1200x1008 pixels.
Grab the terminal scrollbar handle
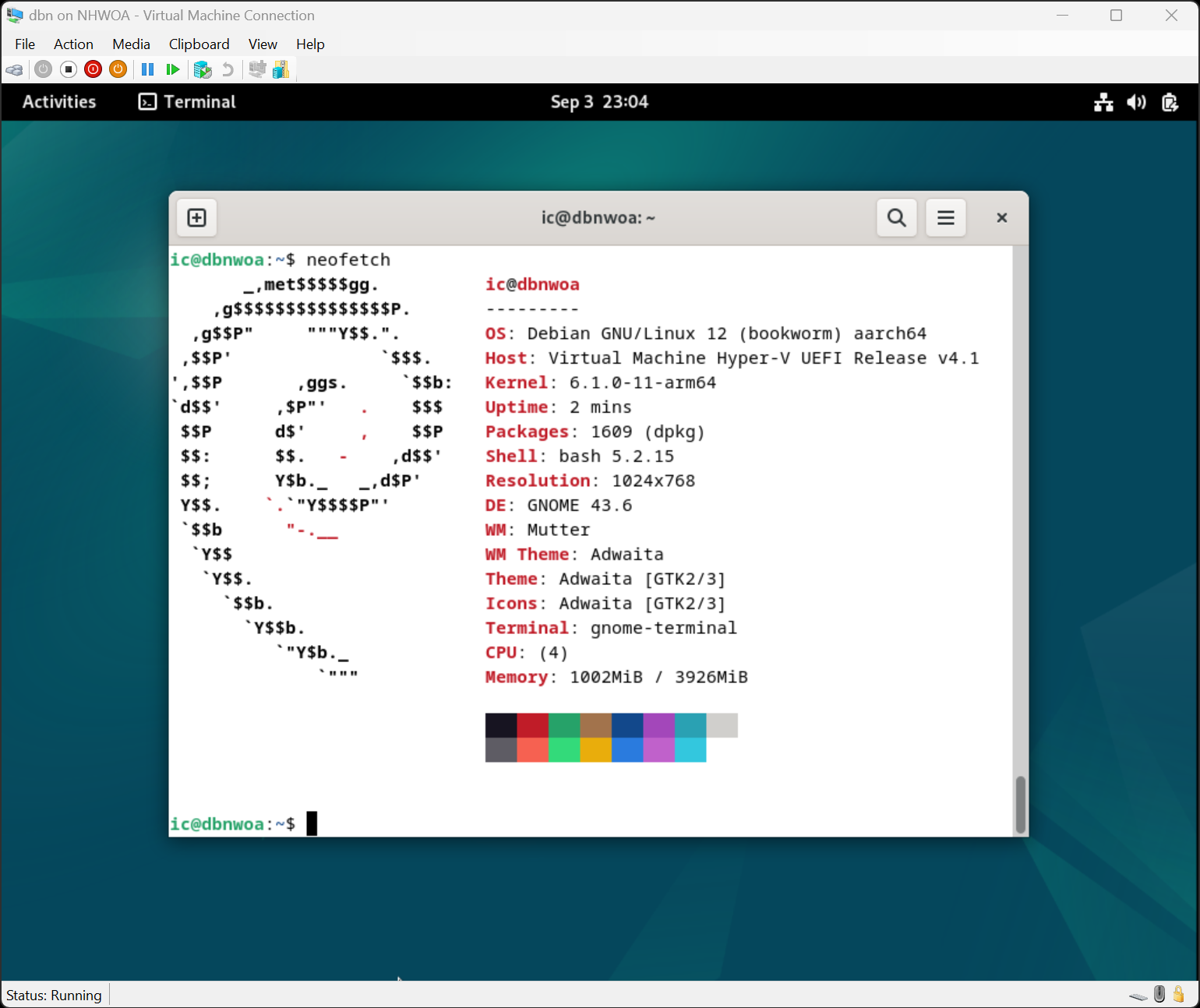[x=1020, y=805]
